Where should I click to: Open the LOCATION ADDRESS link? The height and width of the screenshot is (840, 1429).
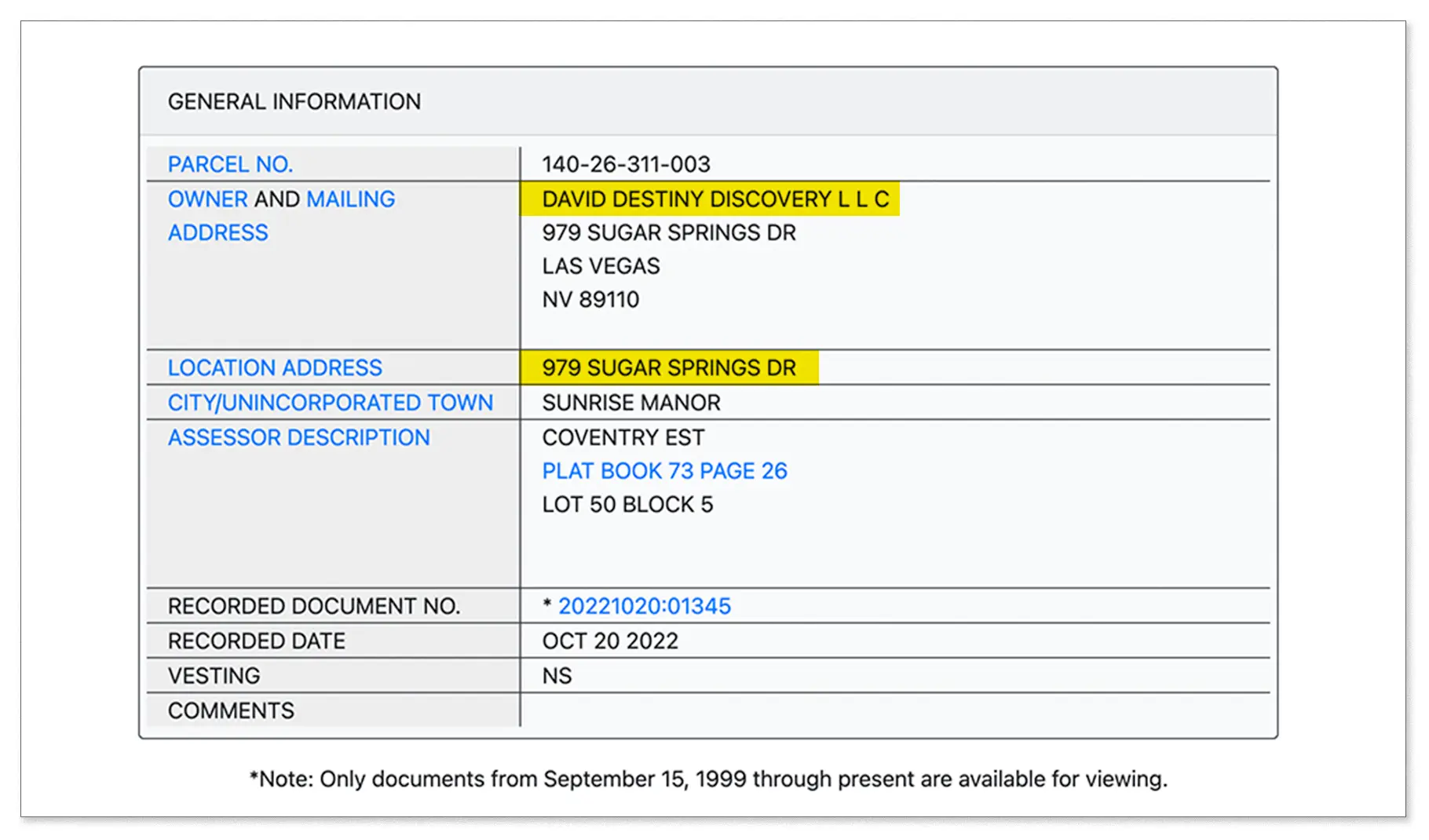(x=275, y=367)
